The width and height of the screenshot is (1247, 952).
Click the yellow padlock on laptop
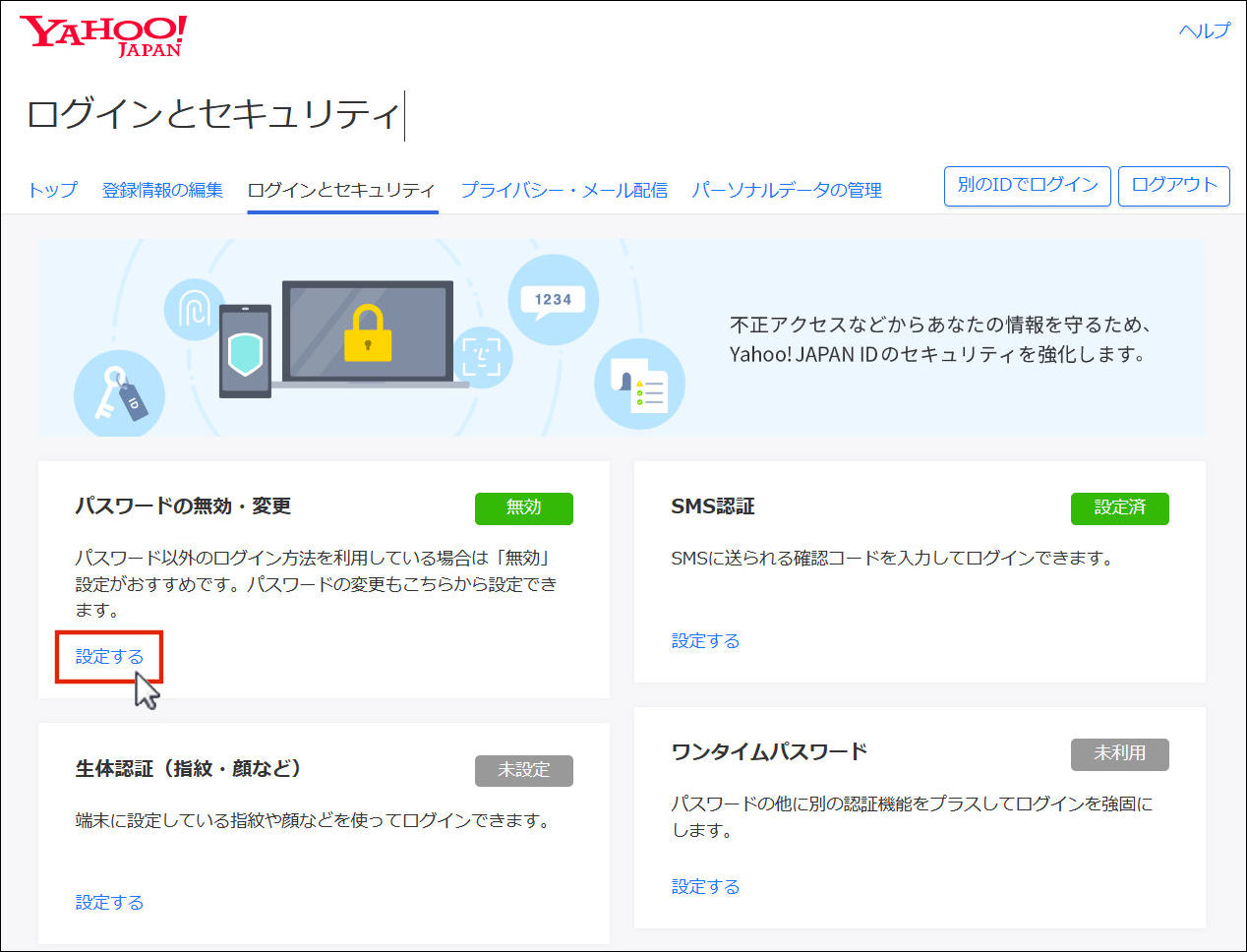367,333
